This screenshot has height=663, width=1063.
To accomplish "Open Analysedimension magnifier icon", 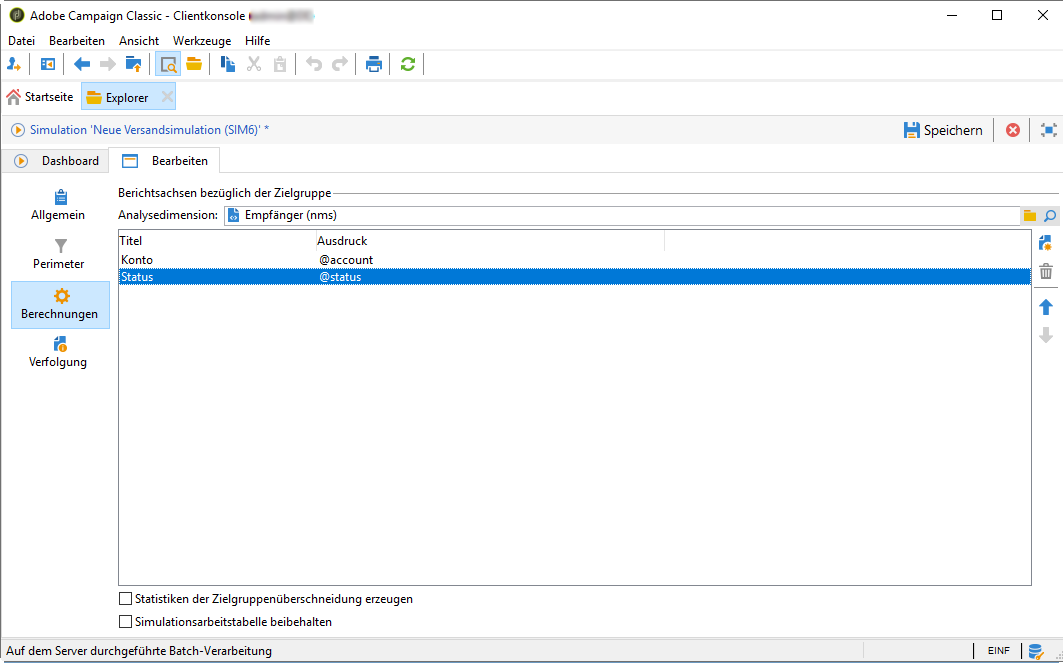I will pyautogui.click(x=1049, y=216).
